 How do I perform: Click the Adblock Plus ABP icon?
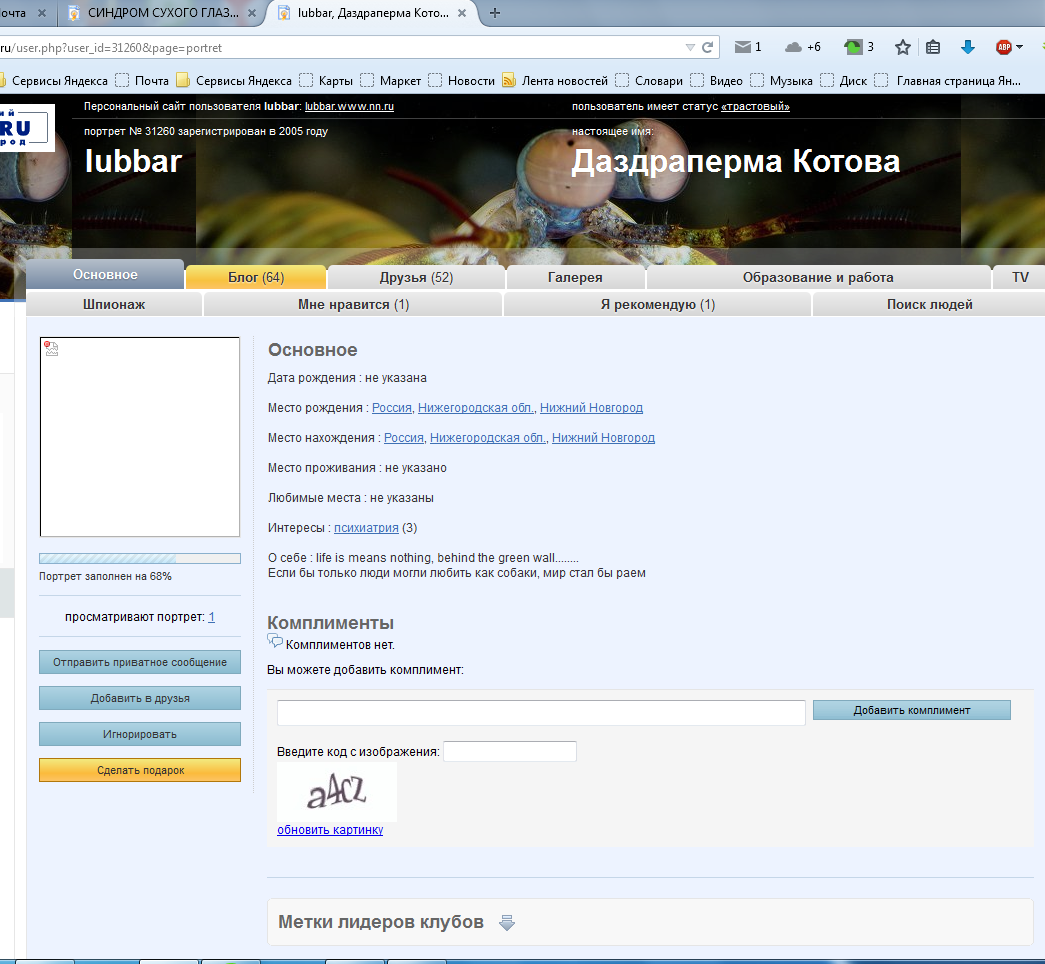click(1003, 47)
